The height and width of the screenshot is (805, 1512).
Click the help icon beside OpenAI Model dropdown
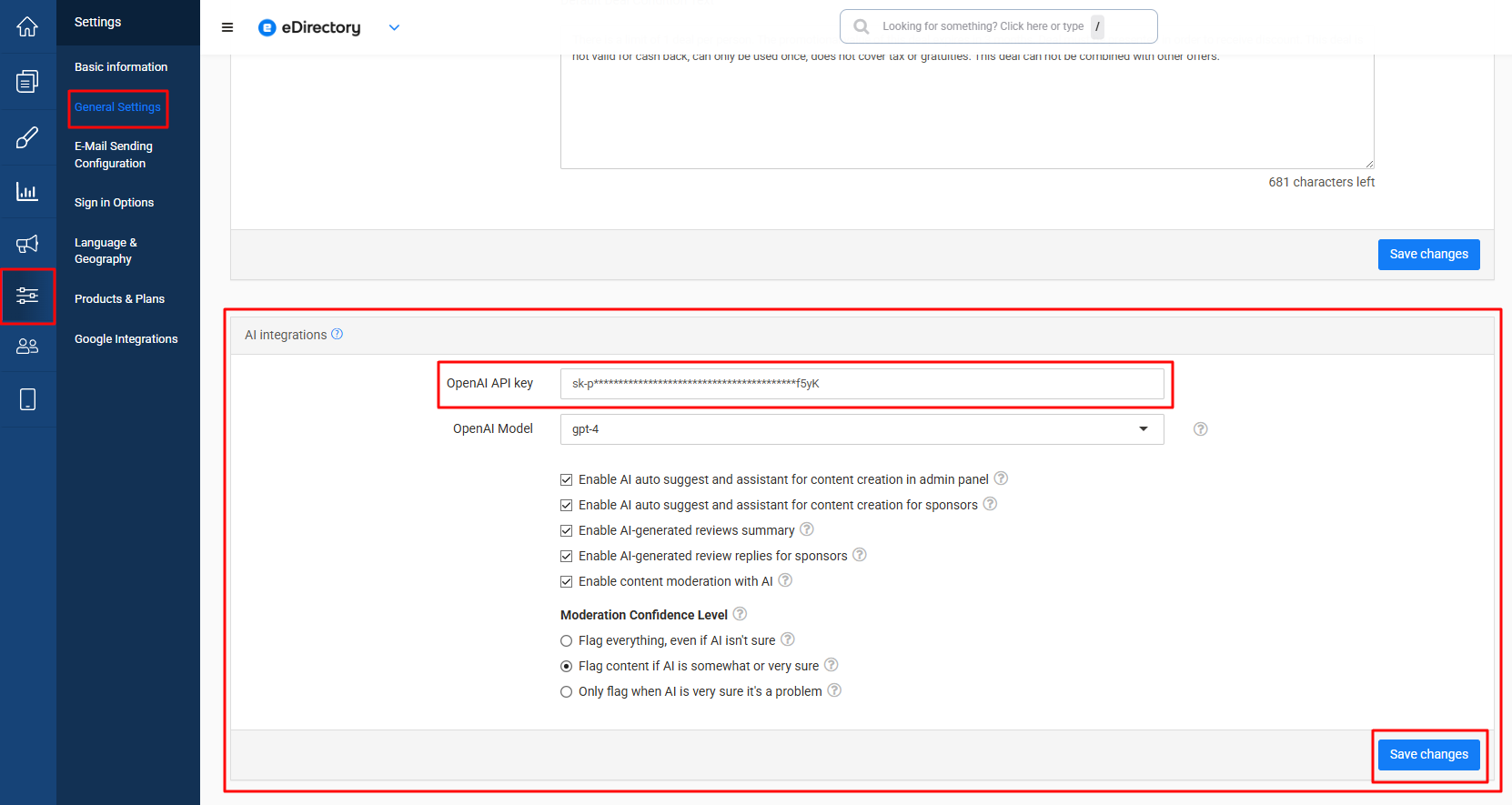pyautogui.click(x=1201, y=429)
